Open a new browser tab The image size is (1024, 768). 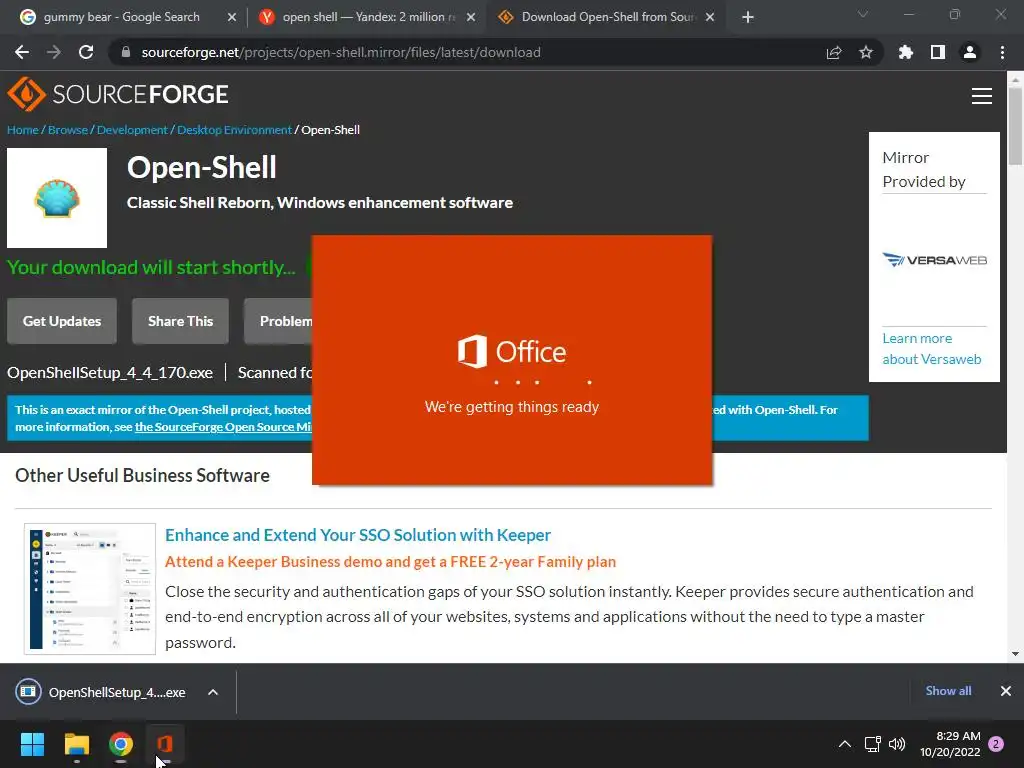(x=748, y=17)
